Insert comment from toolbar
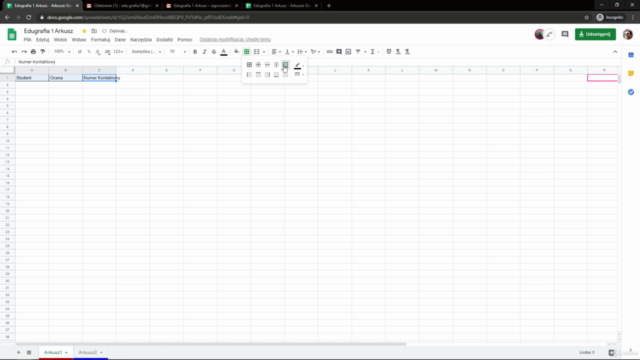The height and width of the screenshot is (360, 640). tap(339, 52)
